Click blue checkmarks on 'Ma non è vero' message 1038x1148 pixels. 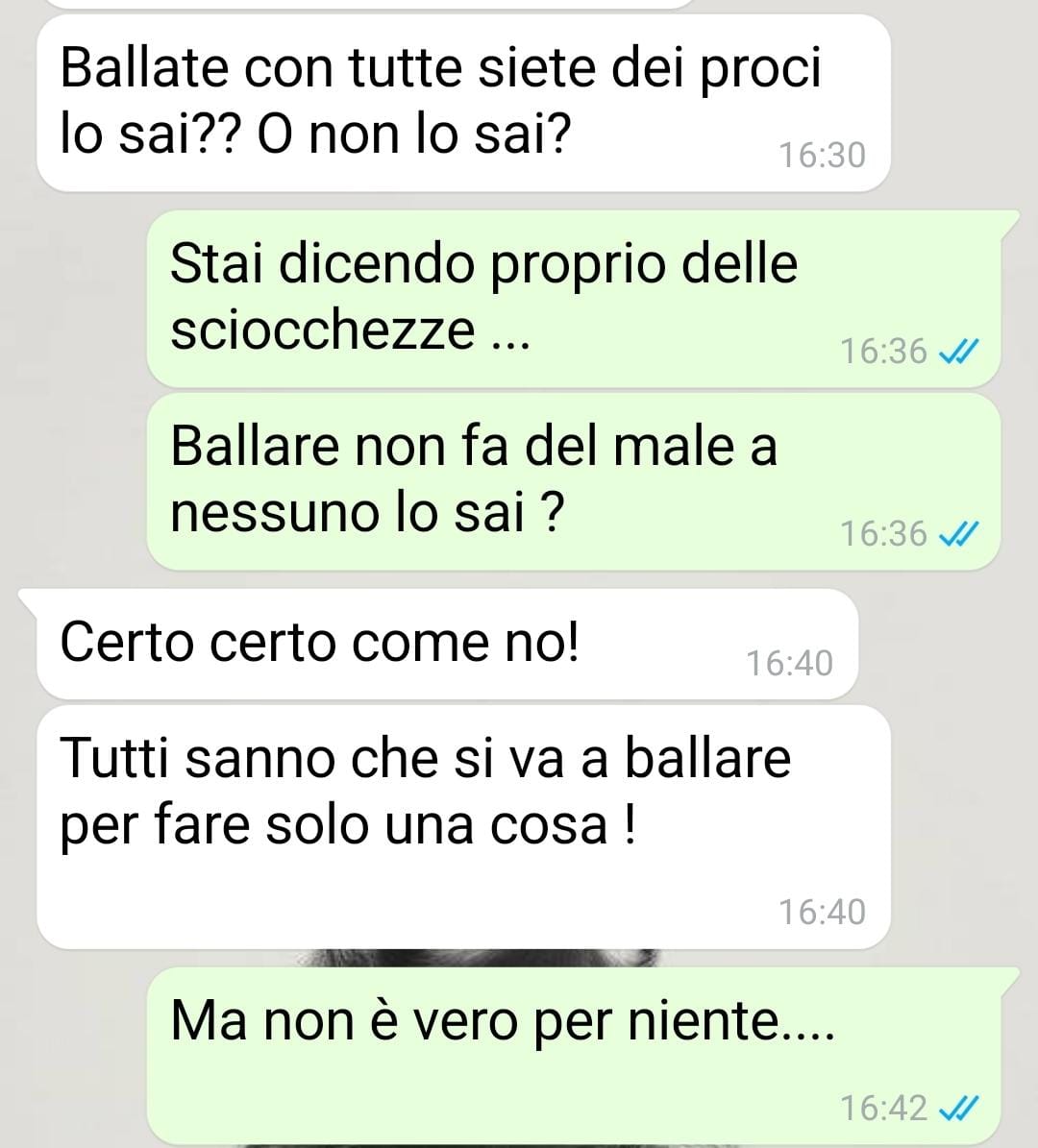pos(958,1109)
